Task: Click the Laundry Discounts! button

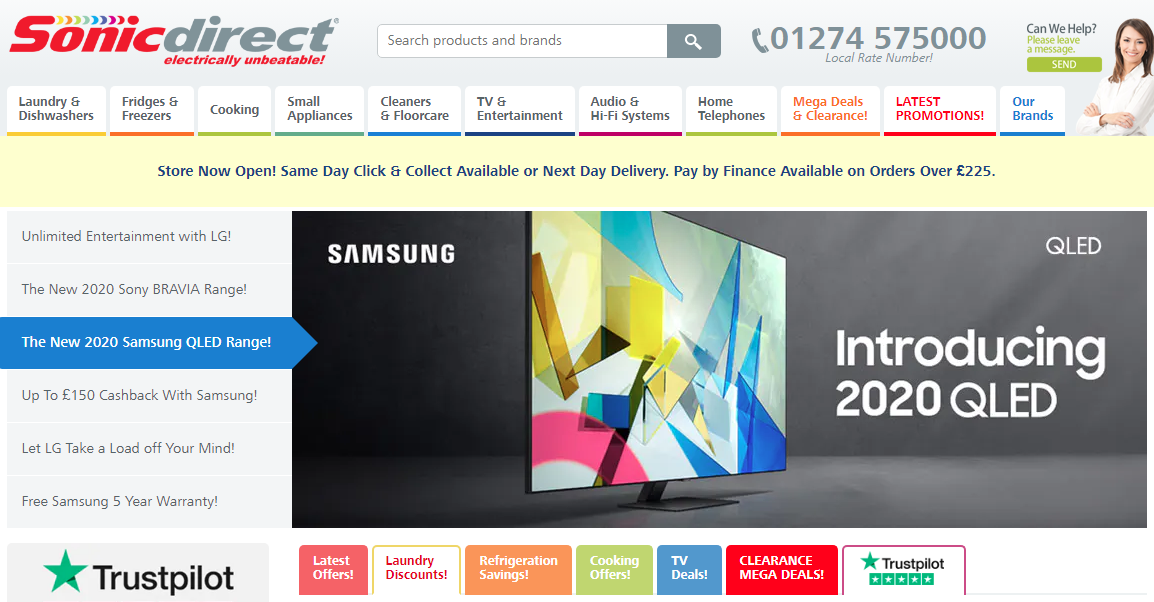Action: point(417,570)
